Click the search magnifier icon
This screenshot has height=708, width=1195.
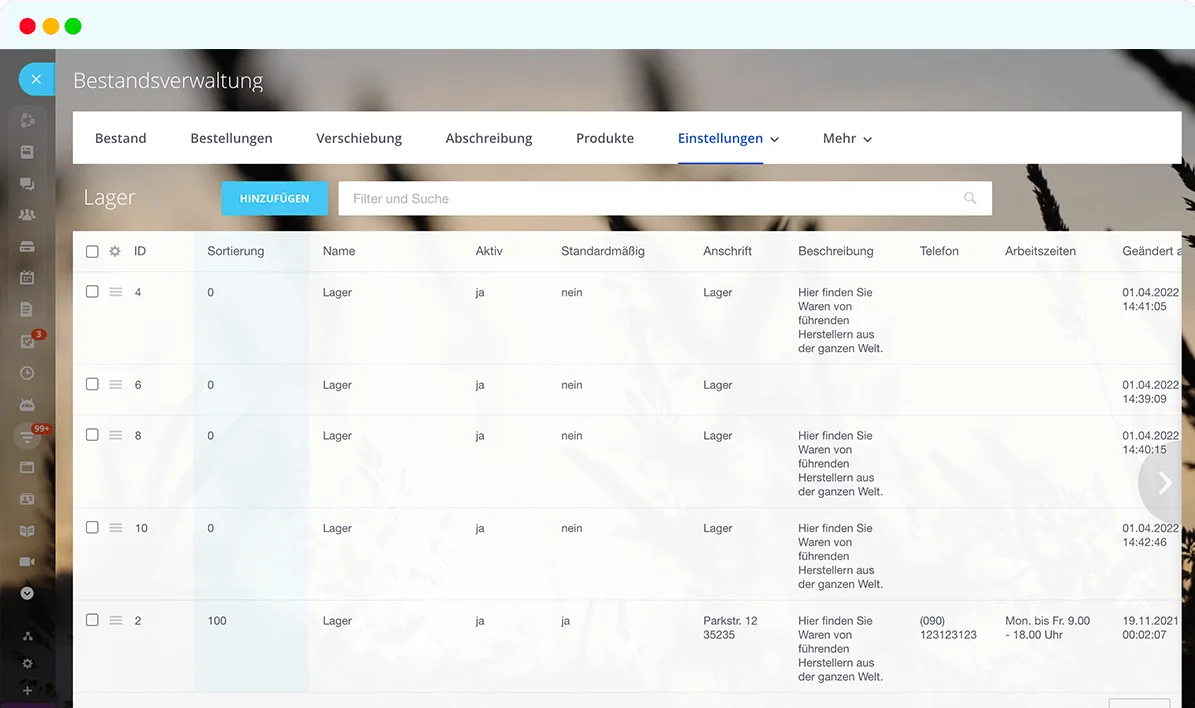pos(970,198)
